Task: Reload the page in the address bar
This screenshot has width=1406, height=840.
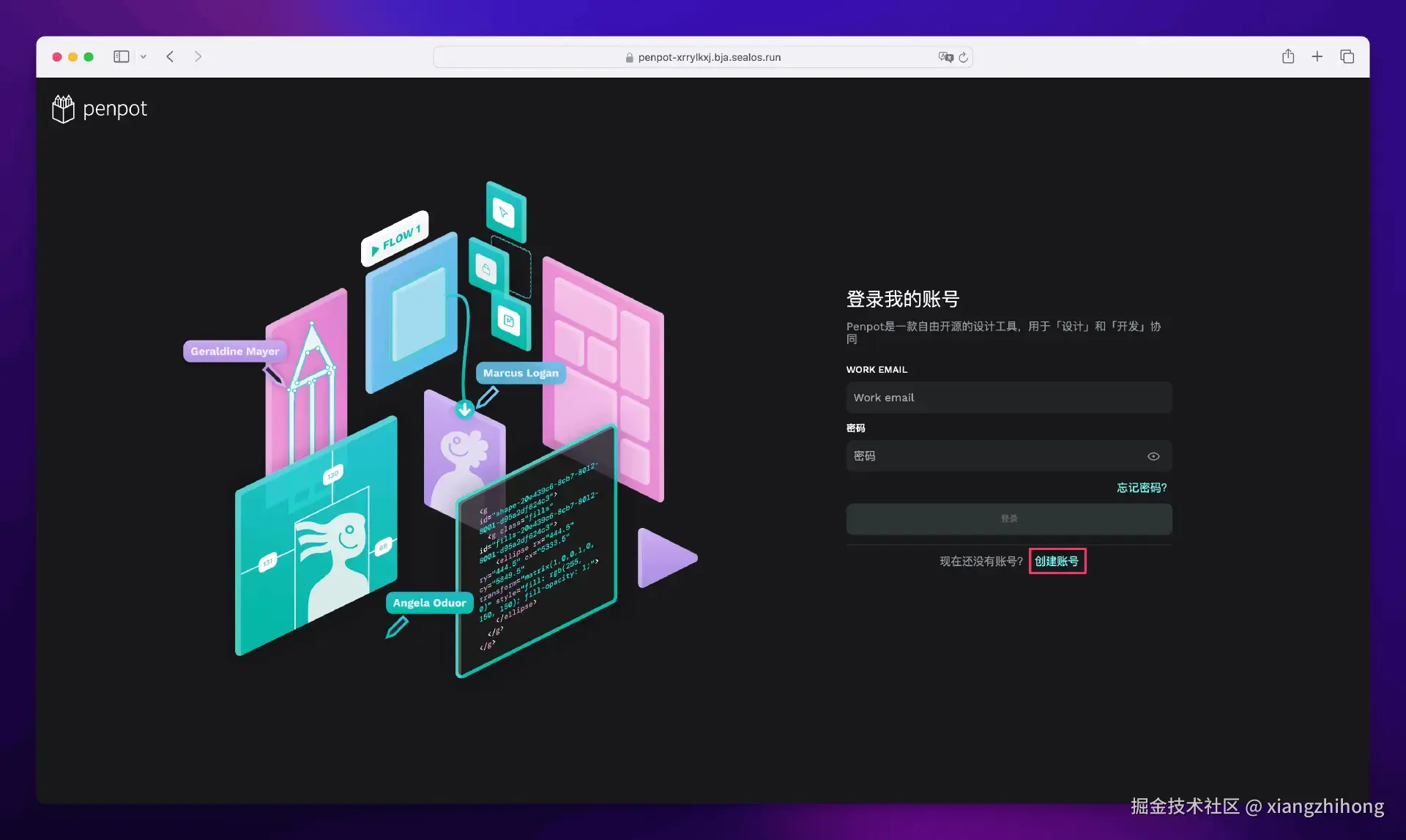Action: (963, 57)
